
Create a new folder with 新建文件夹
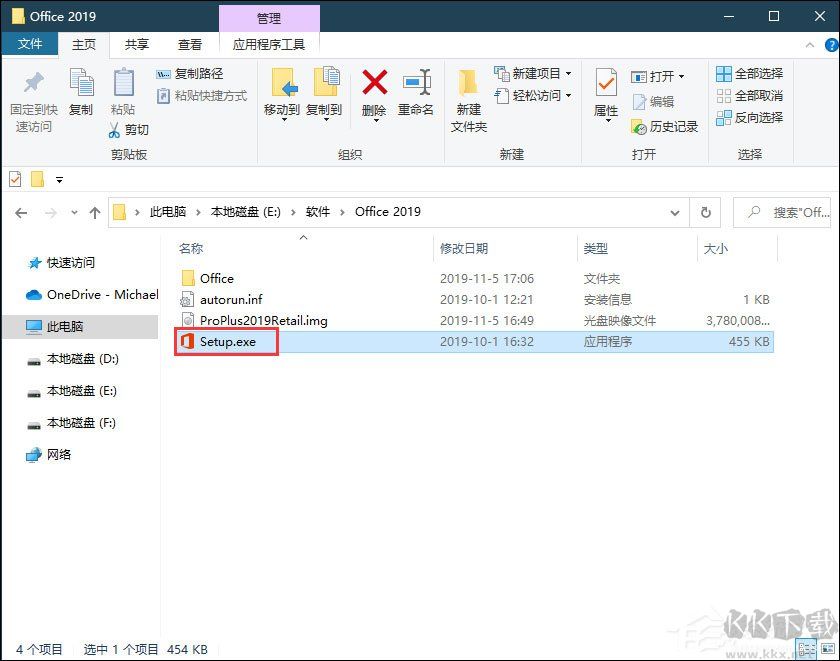[x=467, y=95]
